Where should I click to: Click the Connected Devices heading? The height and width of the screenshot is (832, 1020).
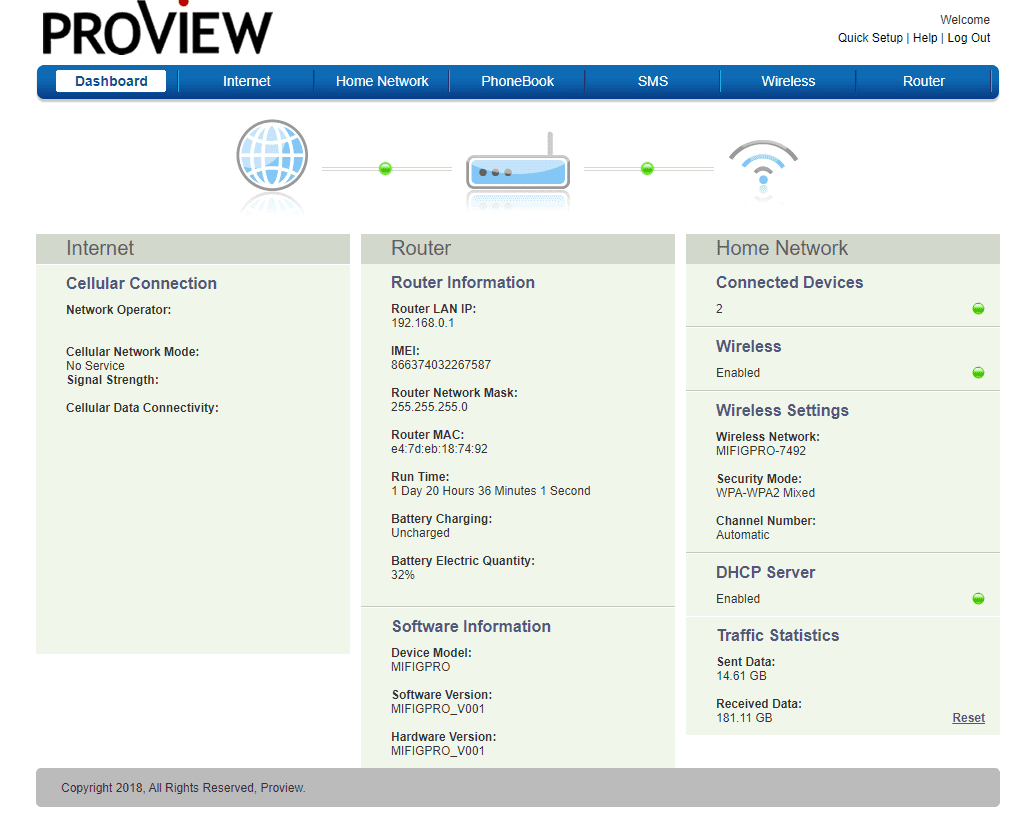click(789, 282)
